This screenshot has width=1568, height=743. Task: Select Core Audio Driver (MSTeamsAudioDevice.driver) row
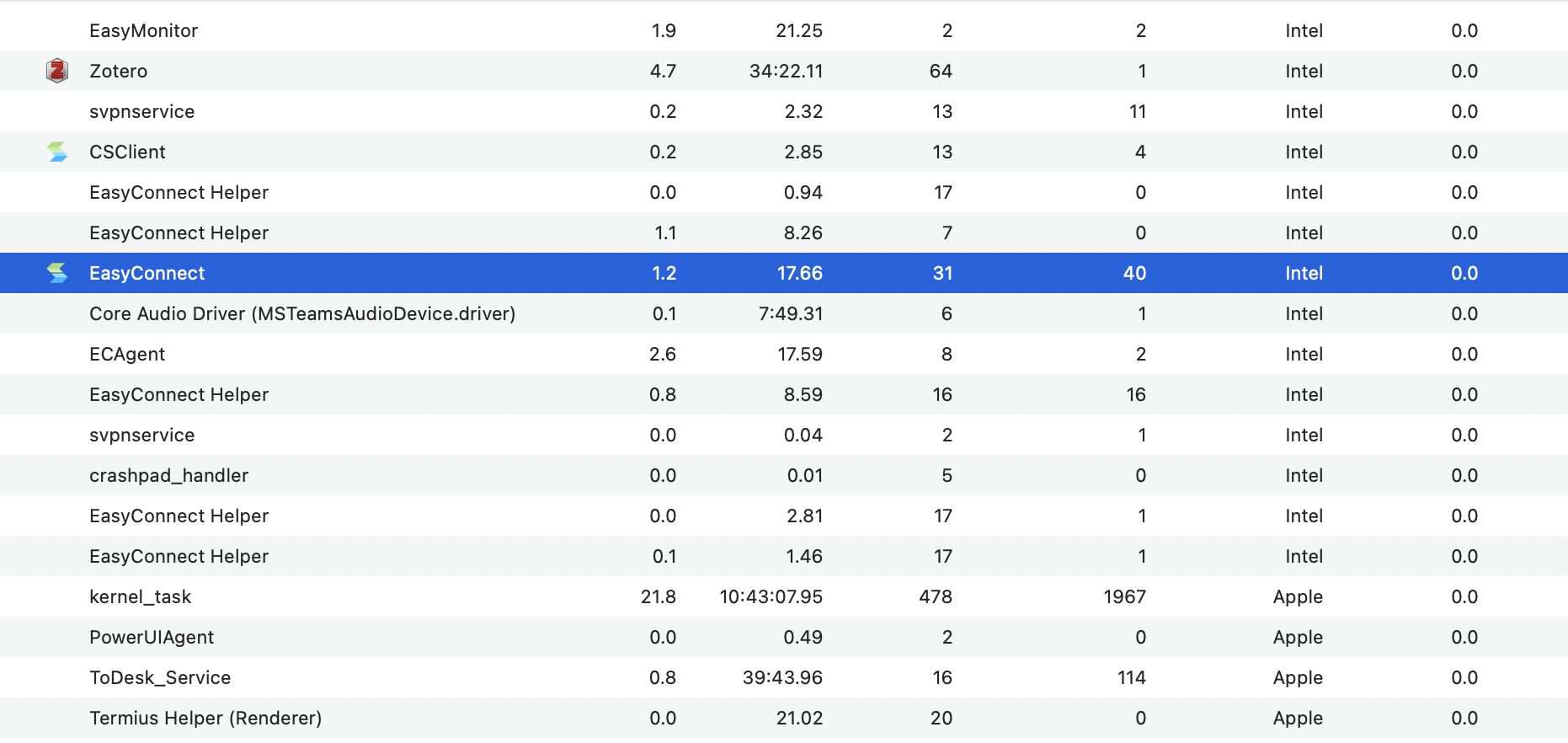(784, 313)
